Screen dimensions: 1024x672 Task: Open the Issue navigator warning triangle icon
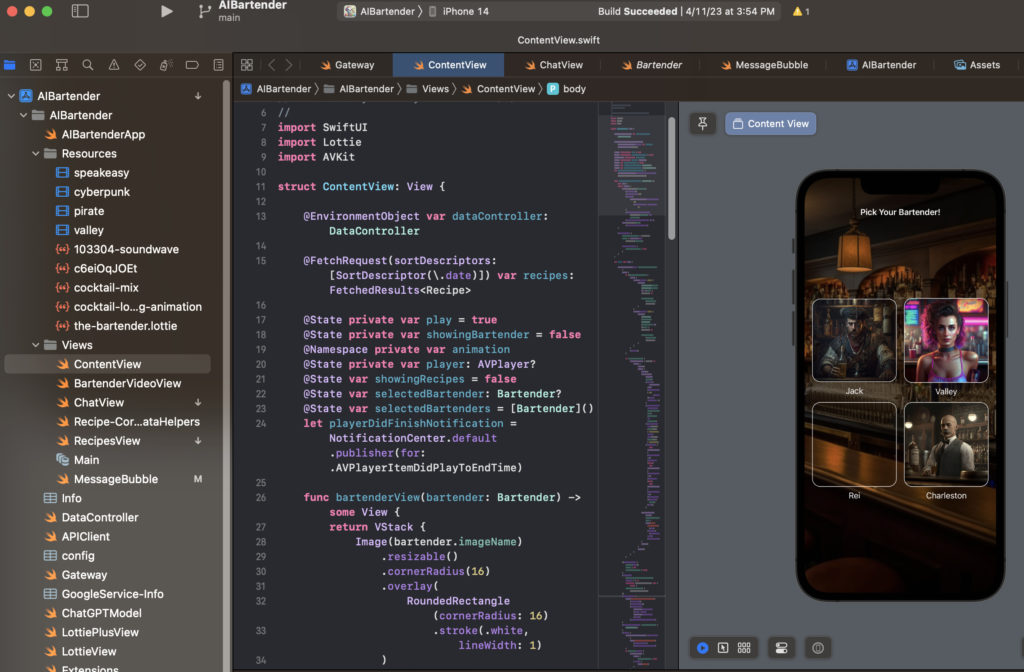[114, 65]
